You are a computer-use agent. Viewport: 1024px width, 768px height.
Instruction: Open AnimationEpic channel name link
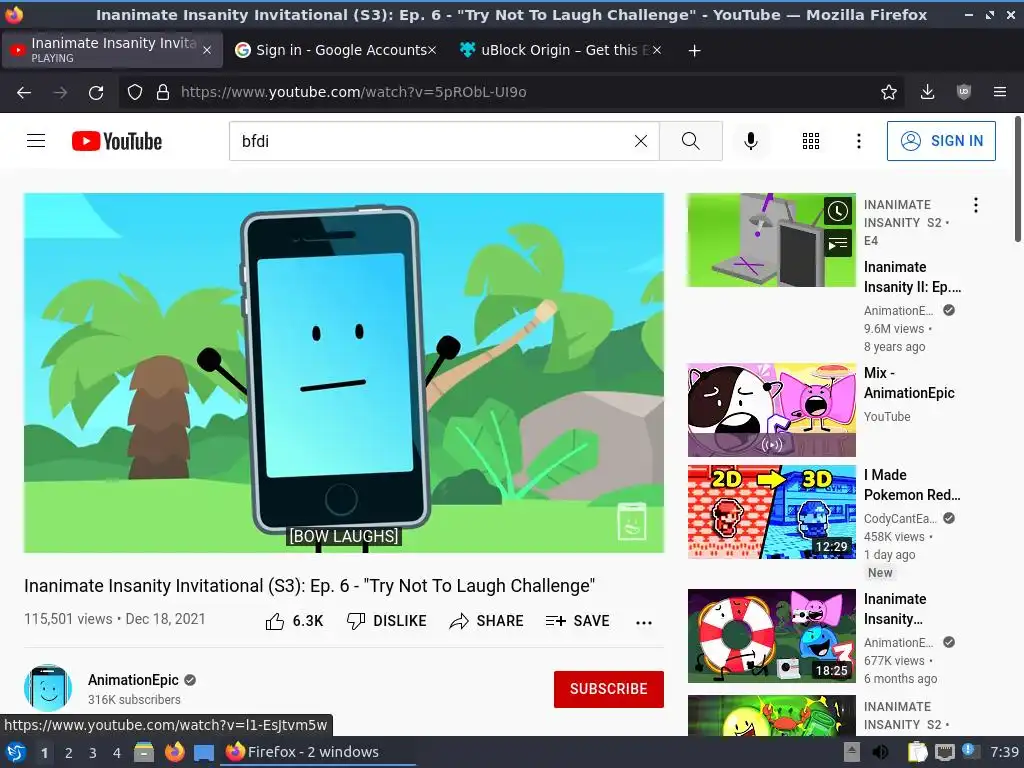133,680
